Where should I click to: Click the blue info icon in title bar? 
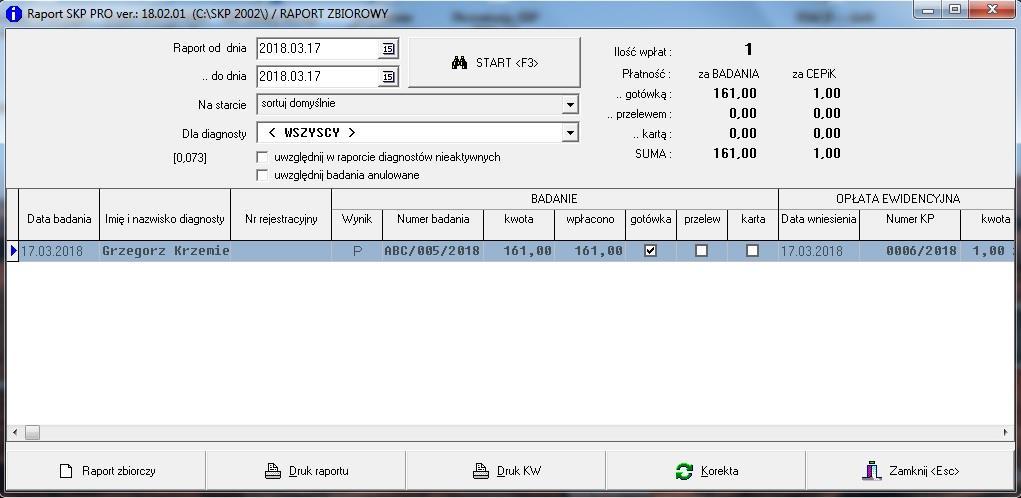(x=13, y=13)
